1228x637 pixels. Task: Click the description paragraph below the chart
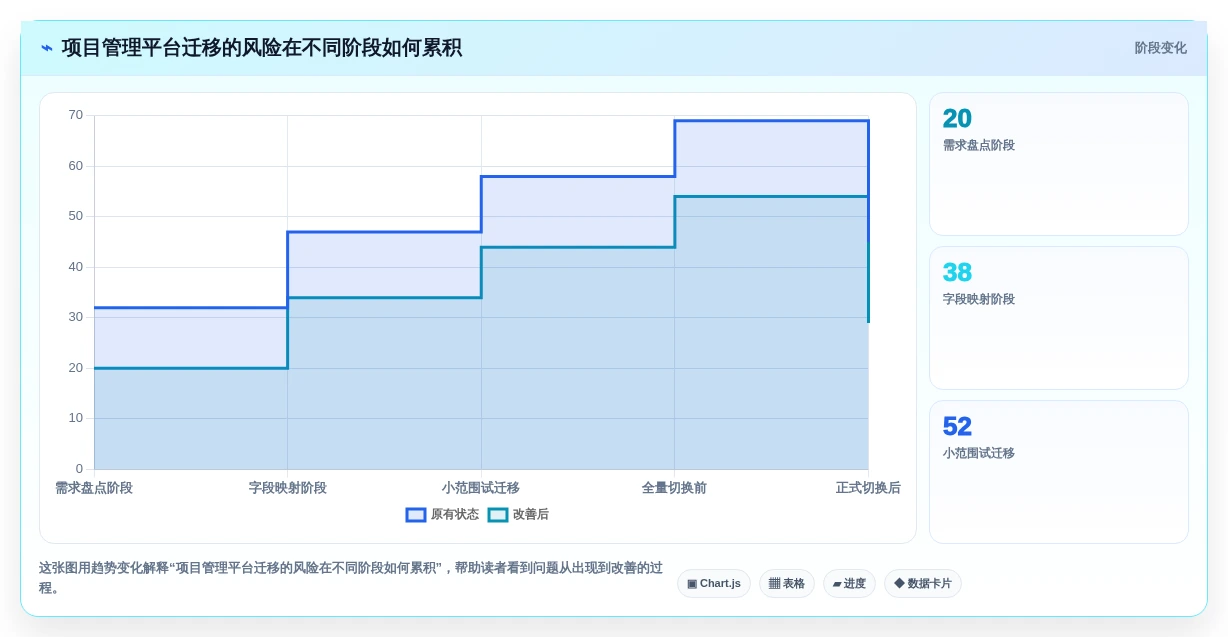click(350, 578)
